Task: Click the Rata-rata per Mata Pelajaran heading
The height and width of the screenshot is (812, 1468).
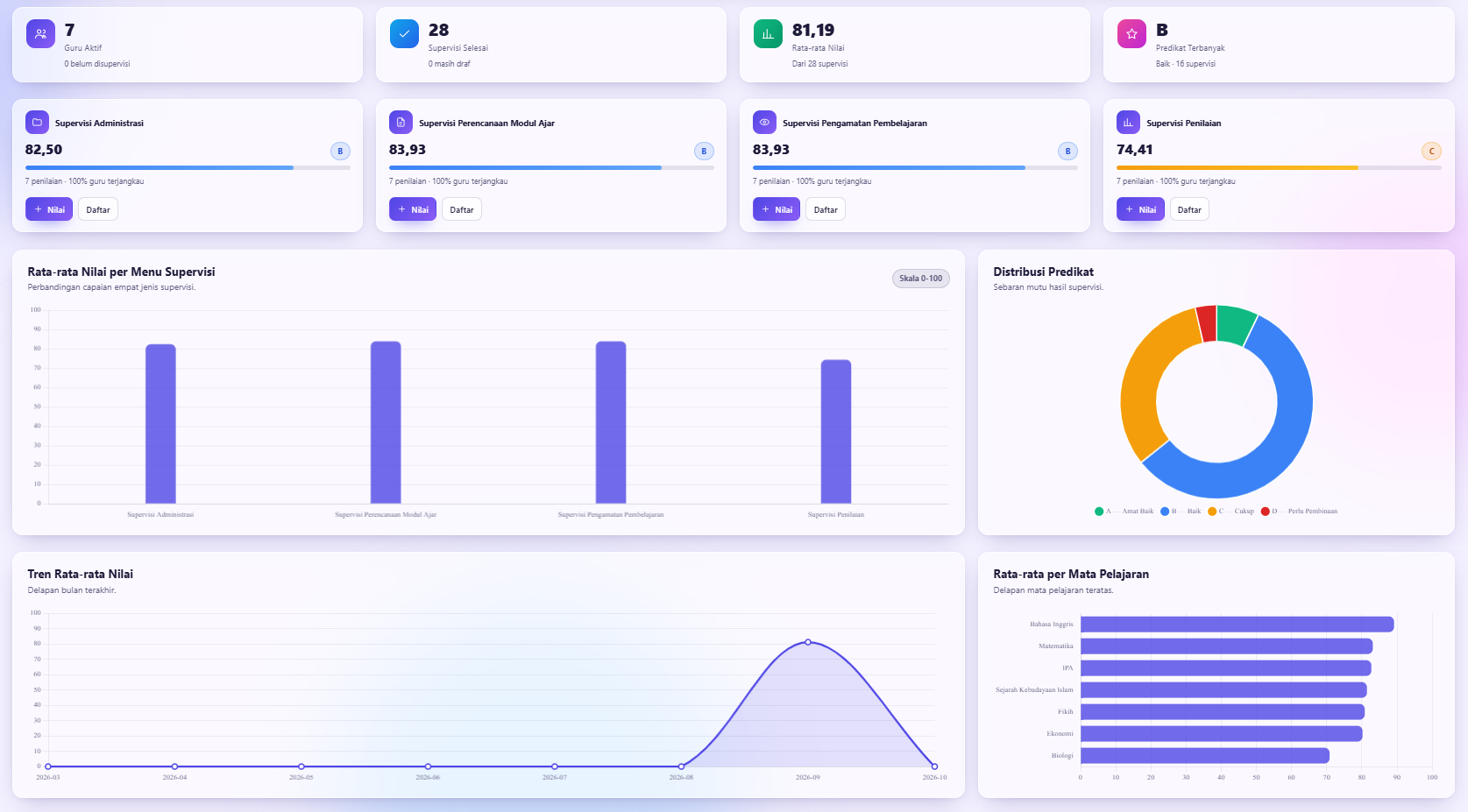Action: pos(1071,574)
